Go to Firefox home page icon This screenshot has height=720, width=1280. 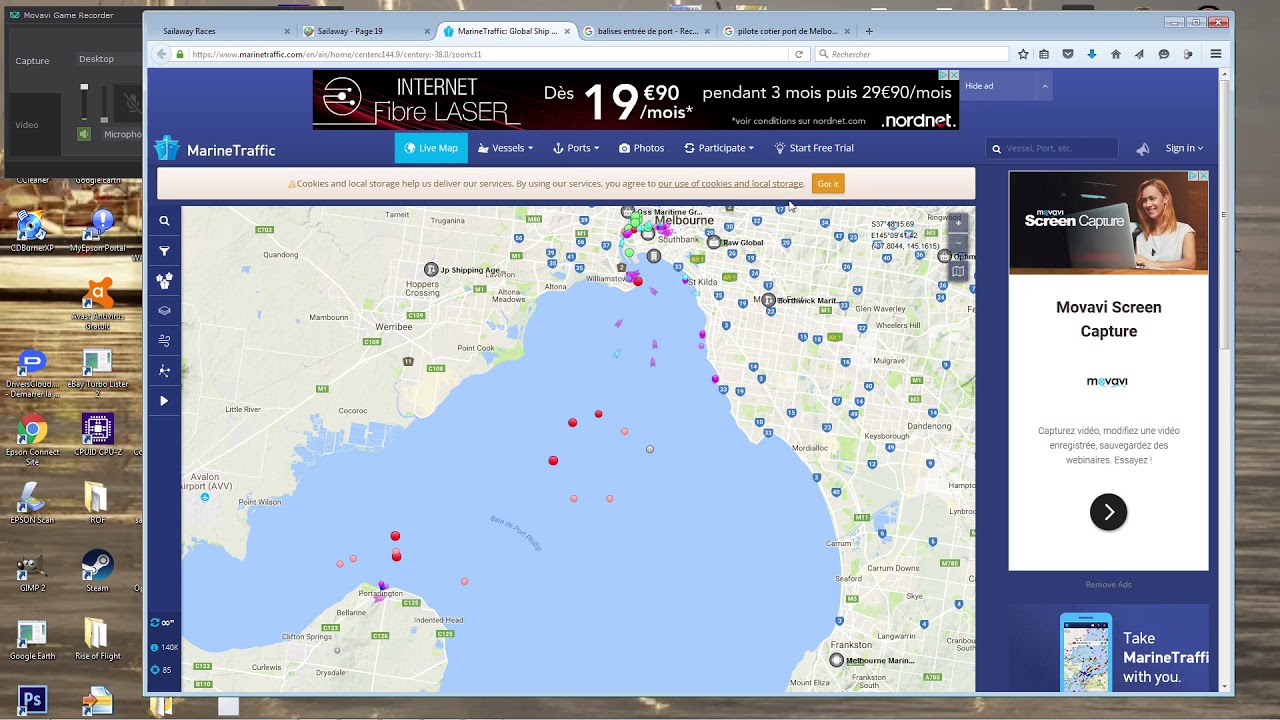1116,54
